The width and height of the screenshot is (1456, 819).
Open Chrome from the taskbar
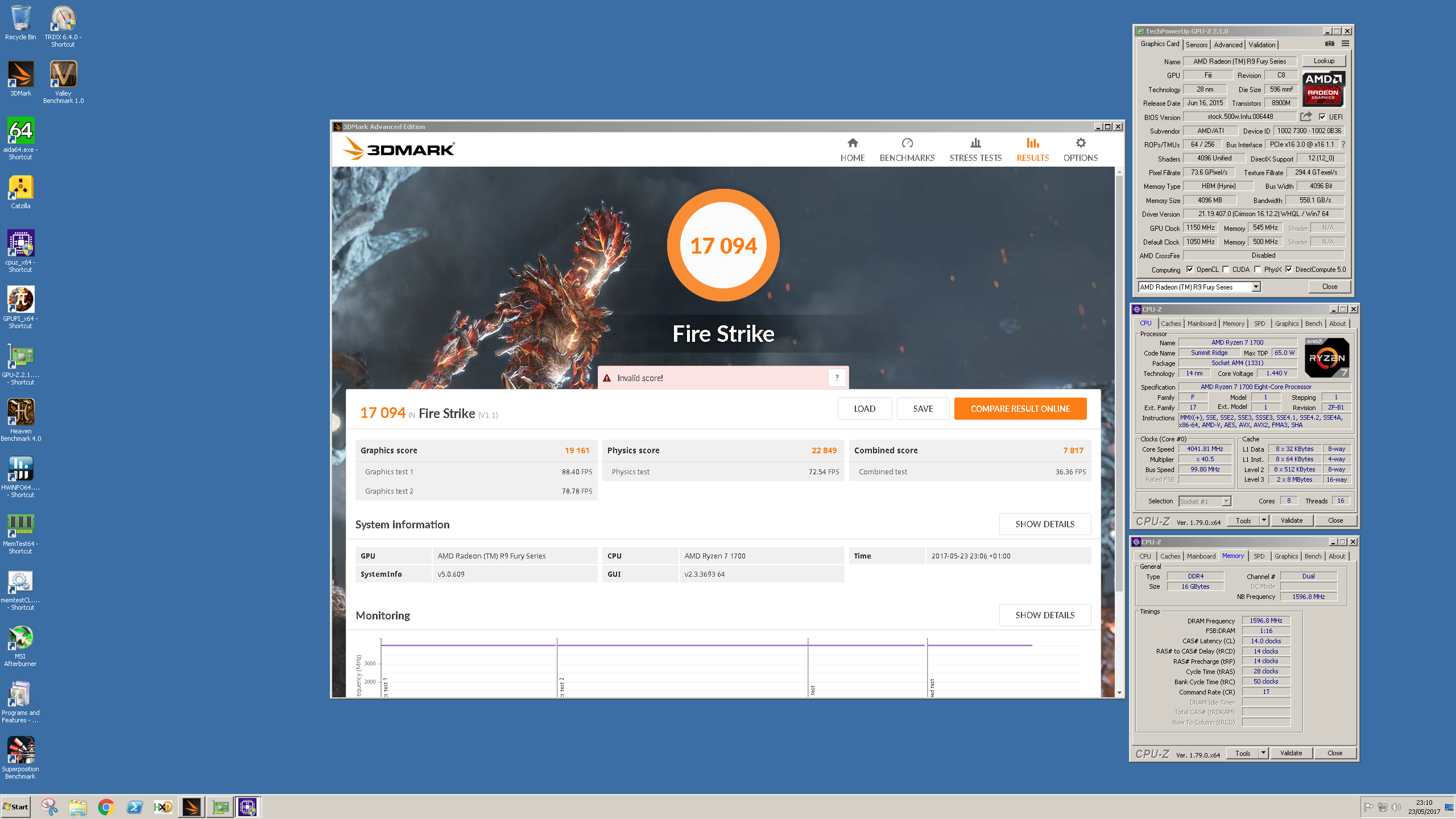click(x=106, y=806)
